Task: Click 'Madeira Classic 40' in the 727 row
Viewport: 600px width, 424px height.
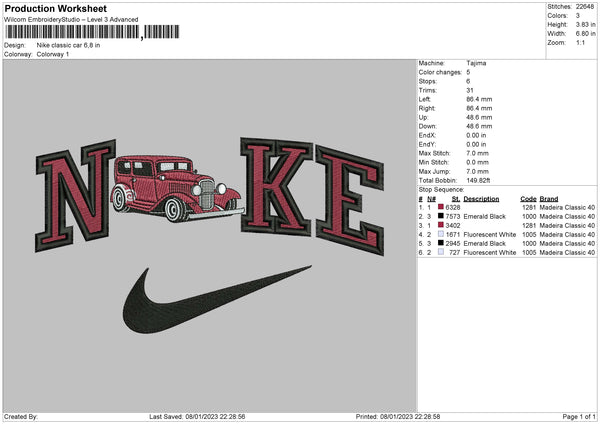Action: 567,253
